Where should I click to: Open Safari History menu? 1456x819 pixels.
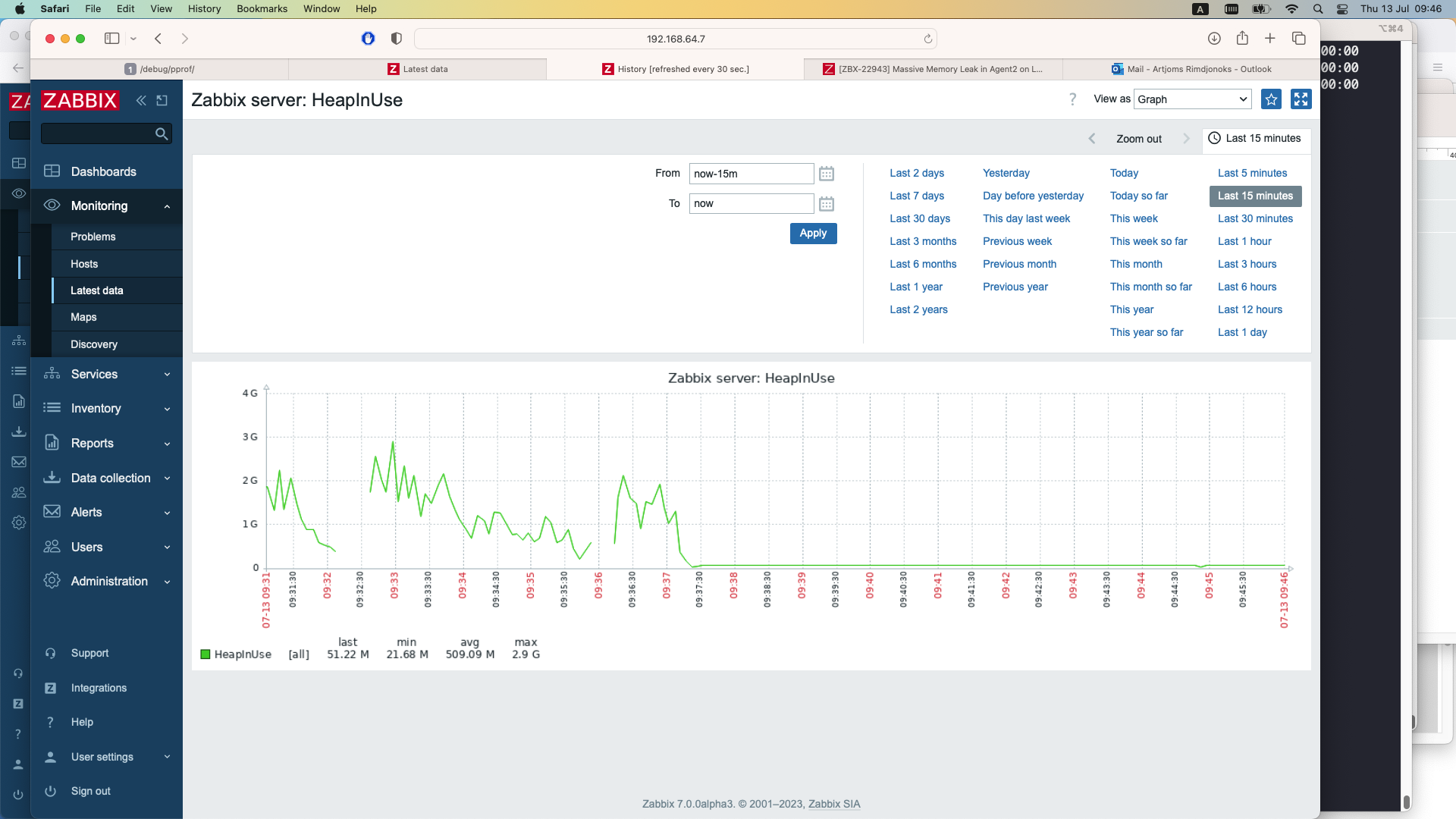pyautogui.click(x=204, y=9)
